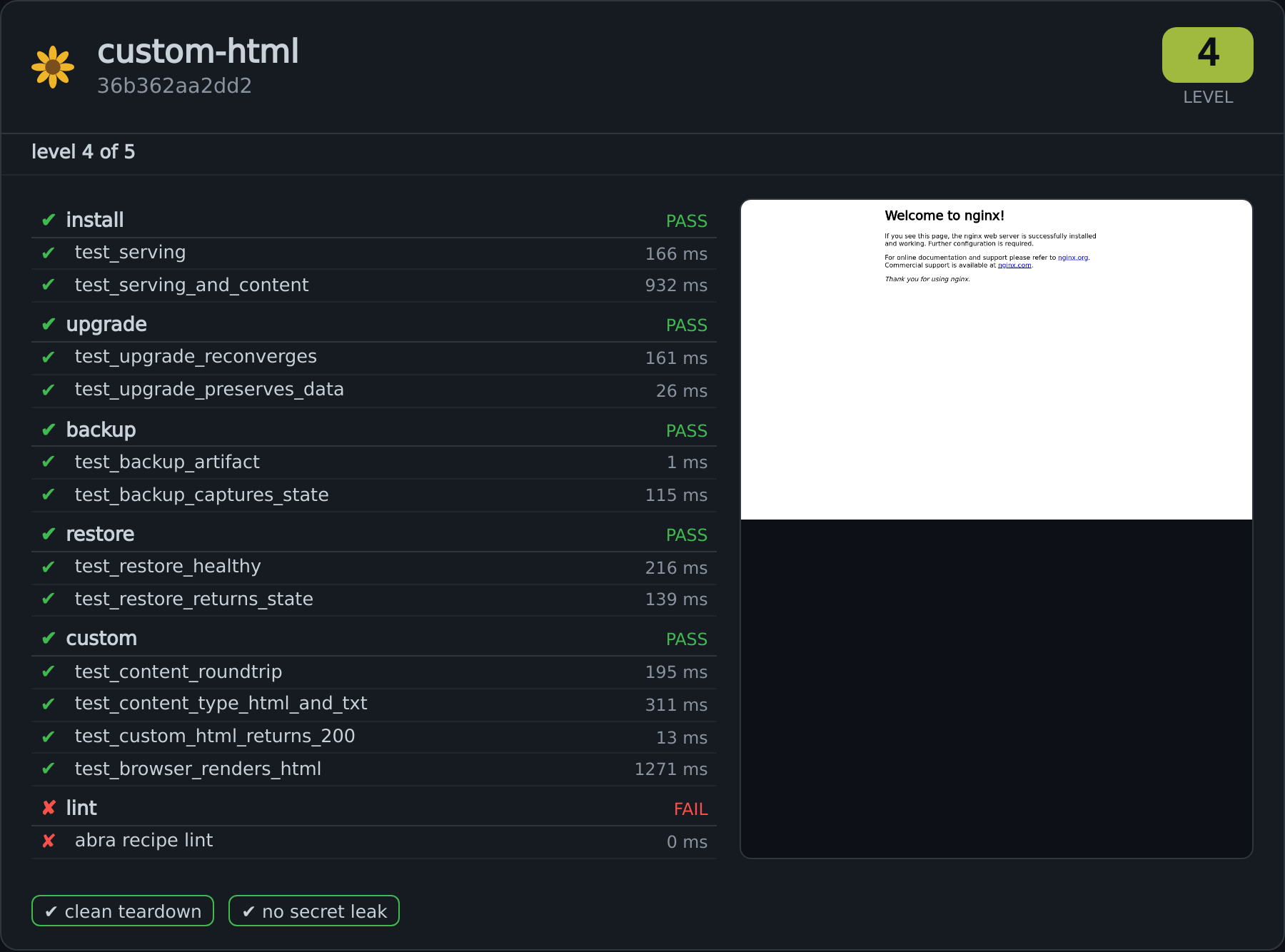Click the sunflower logo icon

coord(53,67)
